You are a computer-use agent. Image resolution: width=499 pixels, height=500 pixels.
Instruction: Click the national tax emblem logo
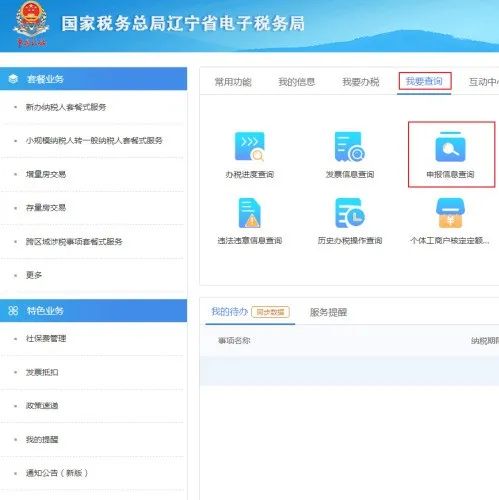[31, 23]
